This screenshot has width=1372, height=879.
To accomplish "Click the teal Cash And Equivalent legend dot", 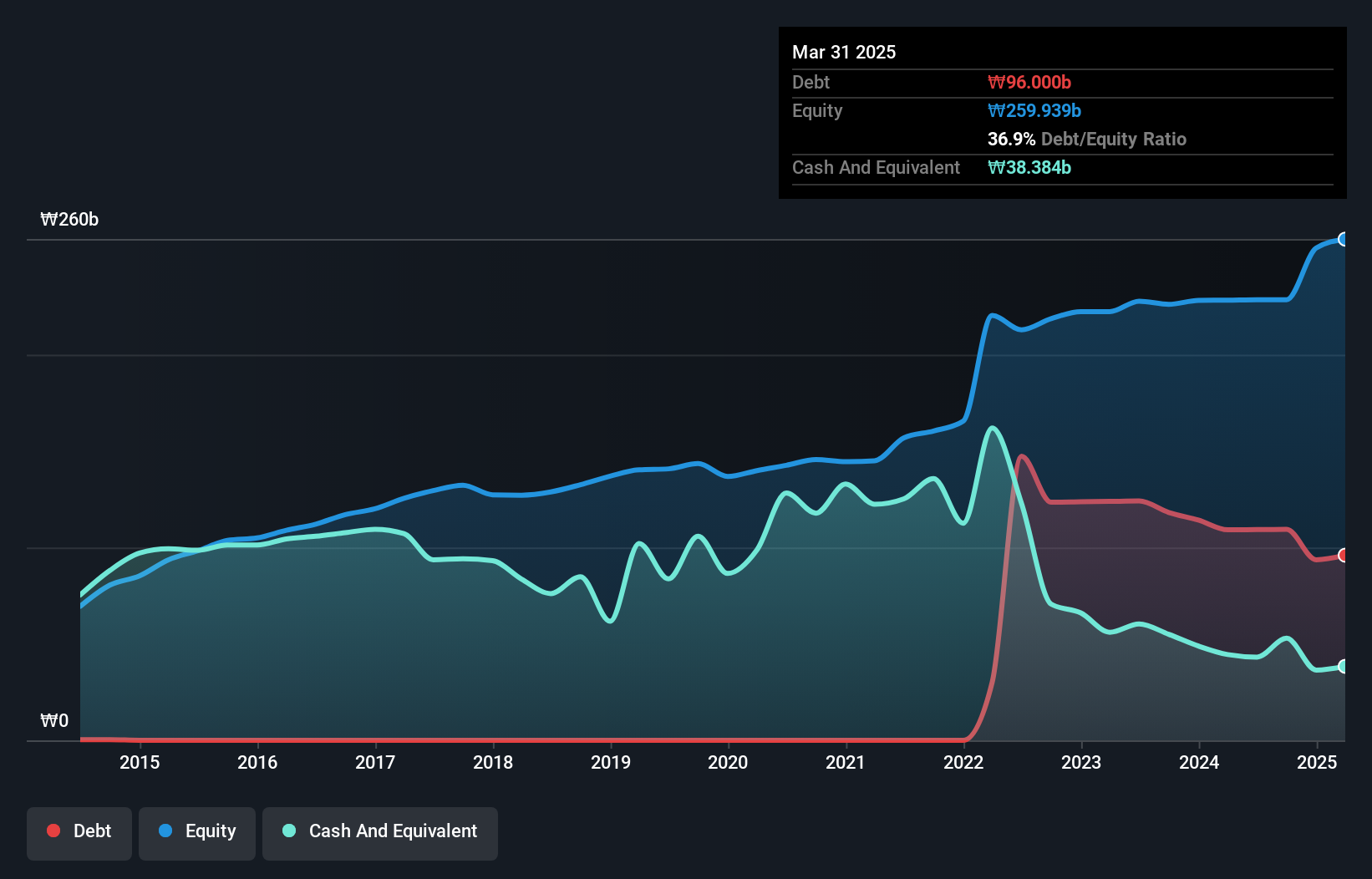I will tap(288, 831).
